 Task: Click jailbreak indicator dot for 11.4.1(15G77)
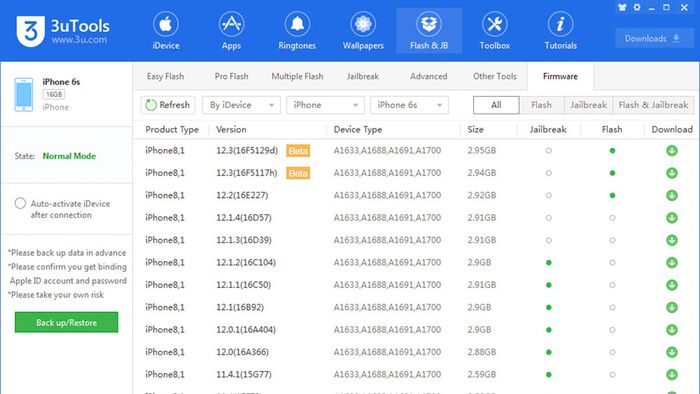click(549, 374)
